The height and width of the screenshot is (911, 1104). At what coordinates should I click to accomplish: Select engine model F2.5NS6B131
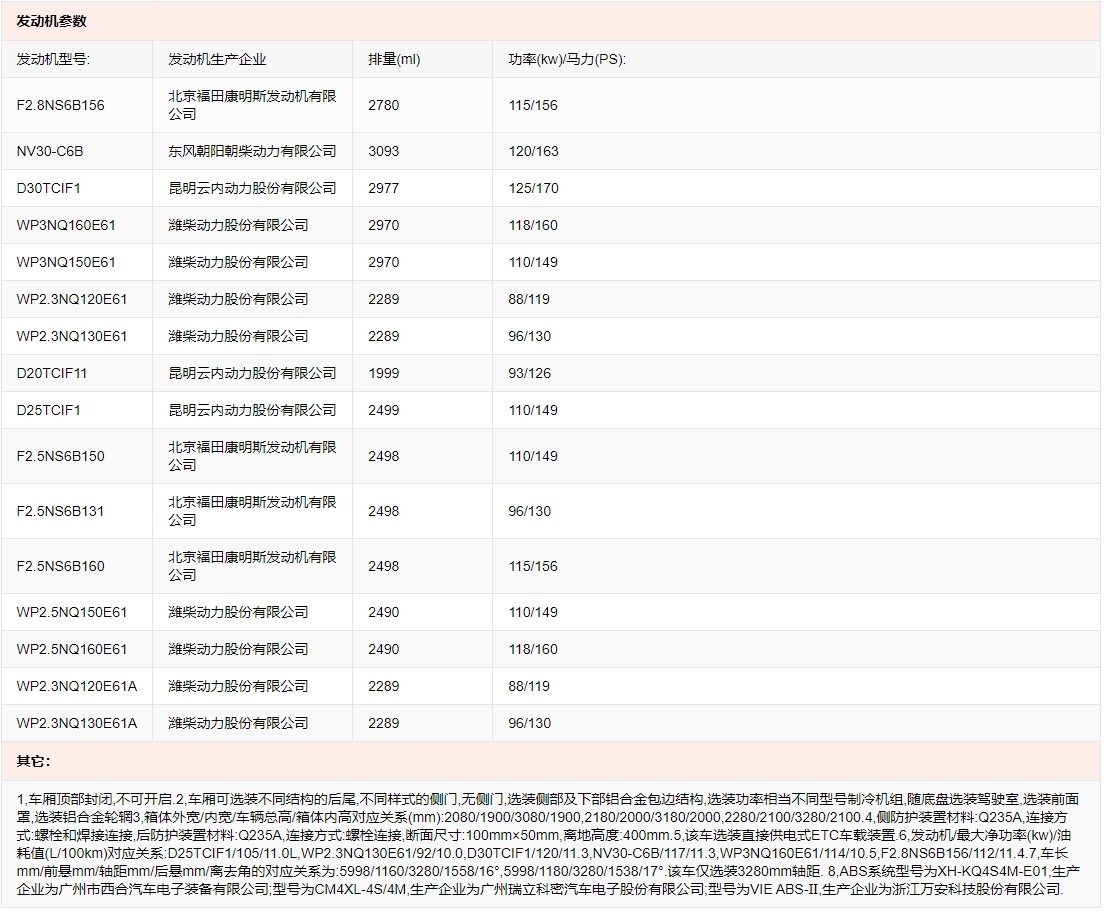tap(61, 511)
